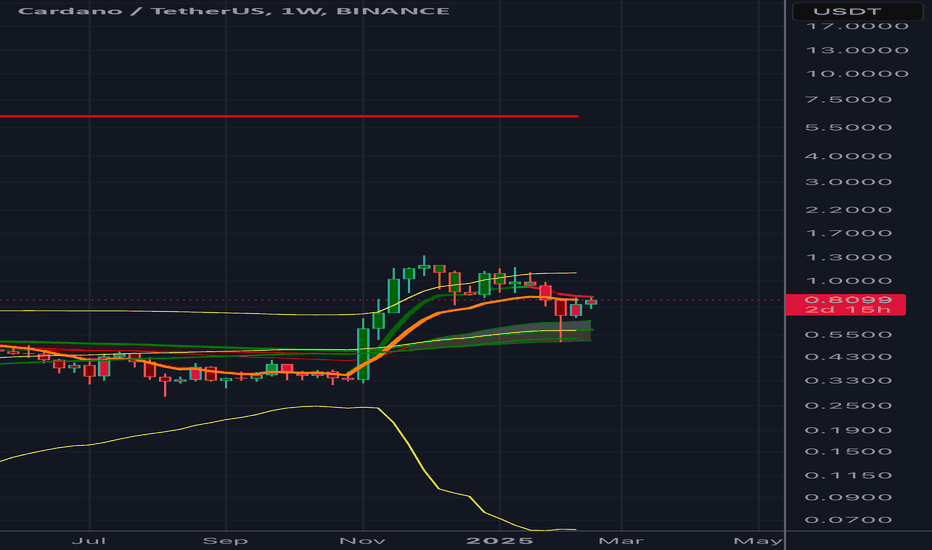Click the Cardano / TetherUS chart title
The width and height of the screenshot is (932, 550).
(234, 11)
